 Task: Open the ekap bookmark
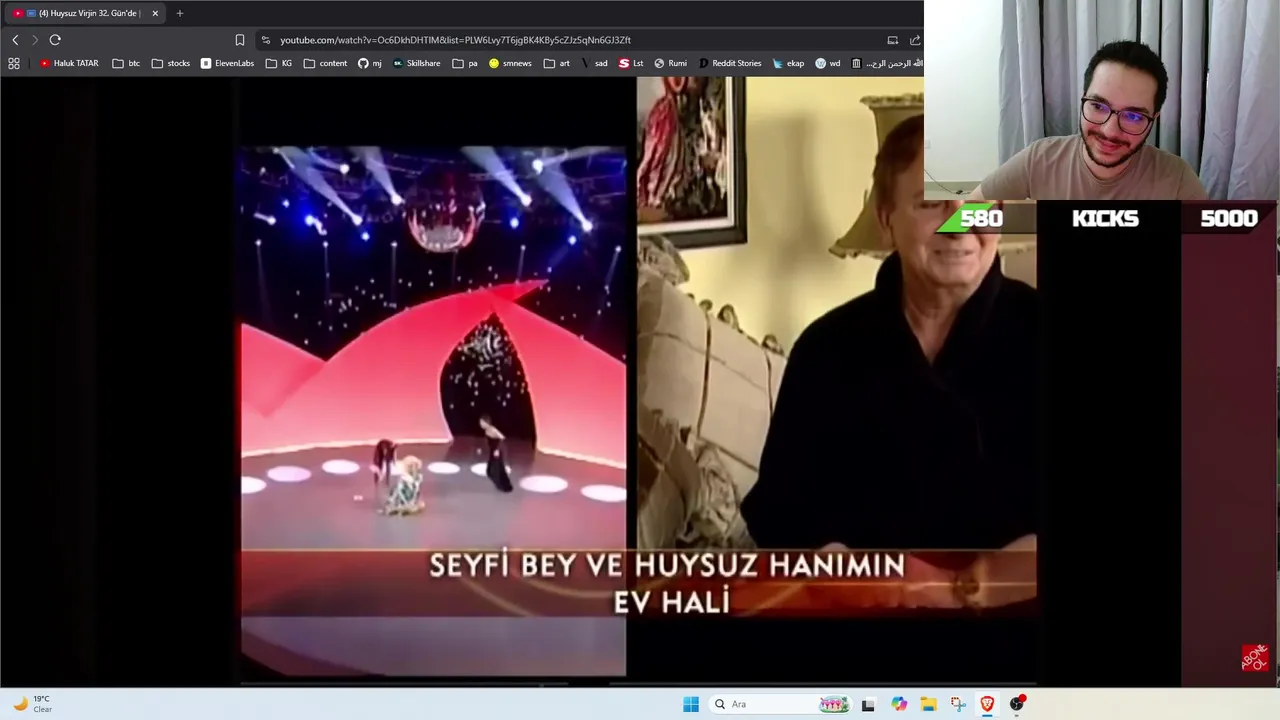[x=788, y=63]
